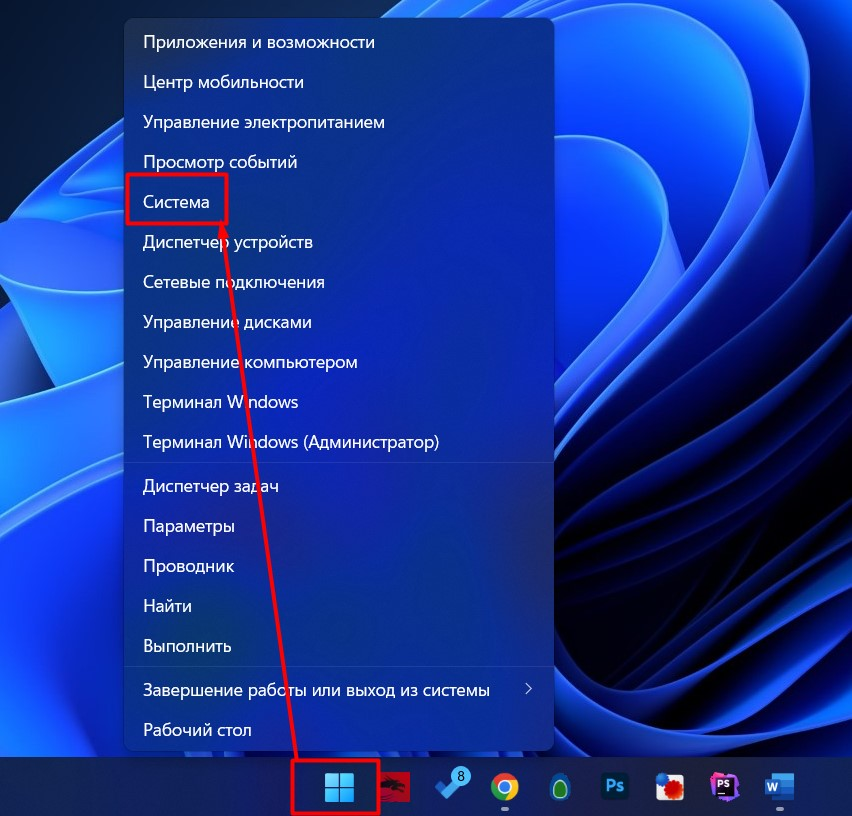Click the Windows Start button on taskbar

click(x=339, y=787)
